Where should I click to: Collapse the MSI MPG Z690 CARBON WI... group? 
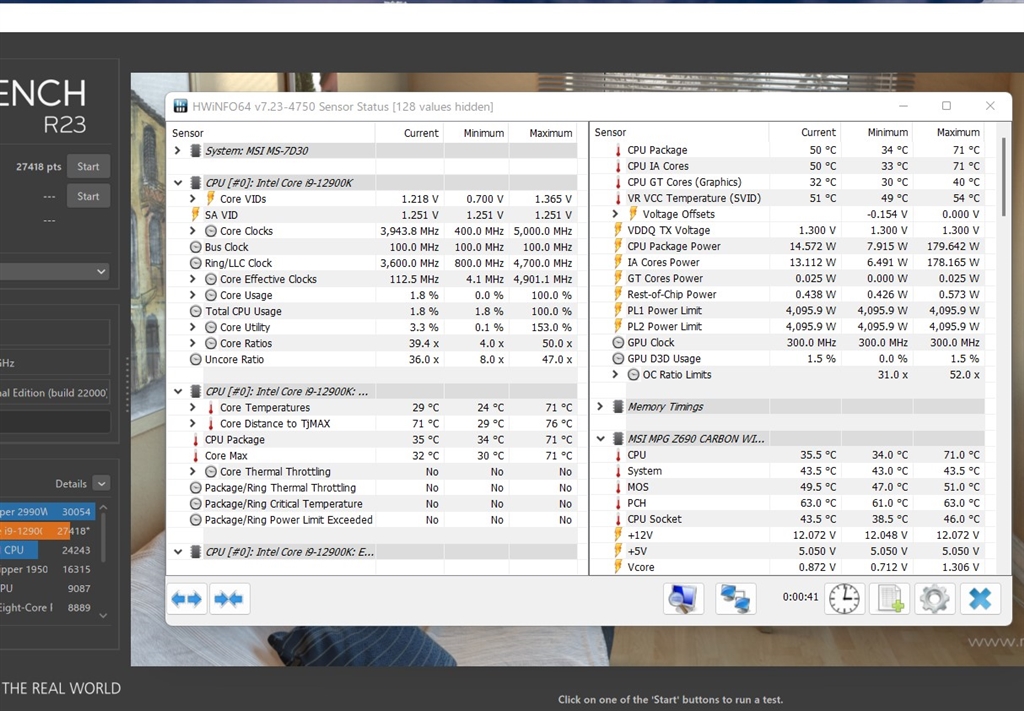pyautogui.click(x=600, y=439)
